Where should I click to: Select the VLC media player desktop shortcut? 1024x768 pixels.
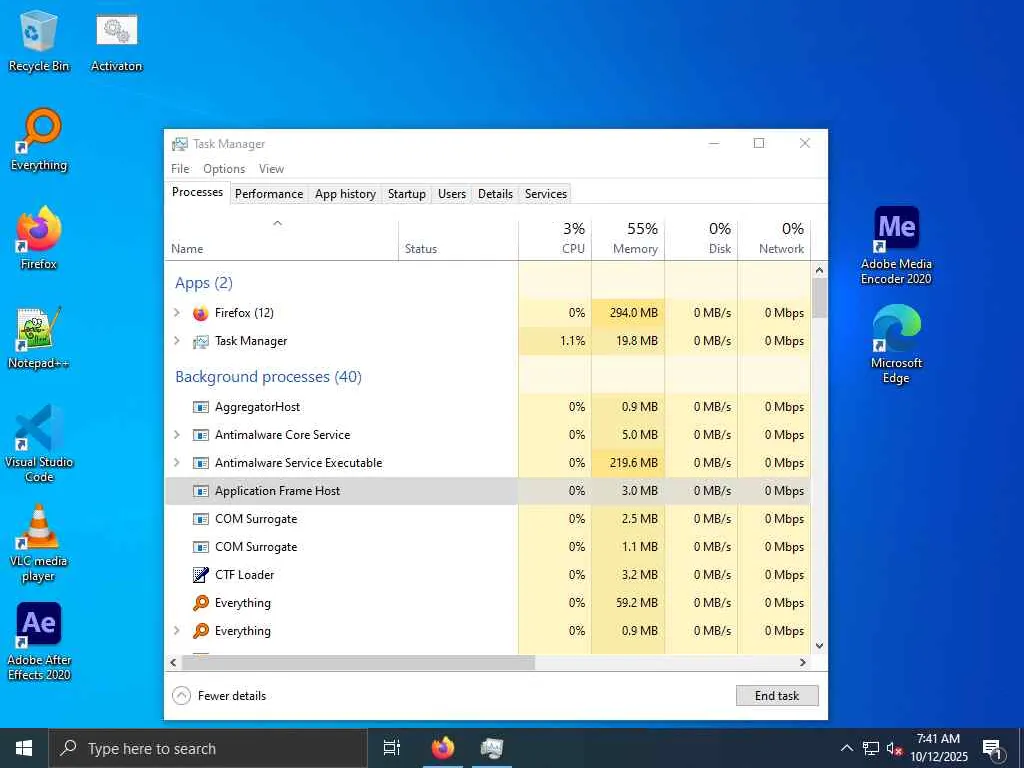[39, 543]
